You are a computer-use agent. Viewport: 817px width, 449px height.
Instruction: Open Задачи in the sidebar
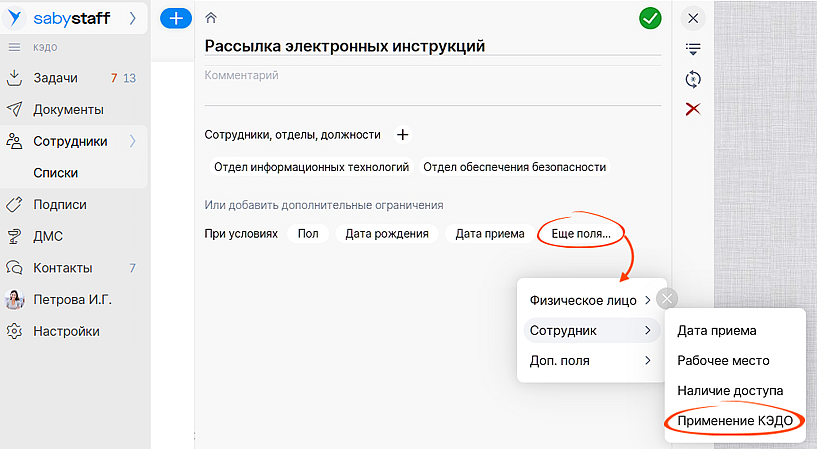[x=55, y=78]
